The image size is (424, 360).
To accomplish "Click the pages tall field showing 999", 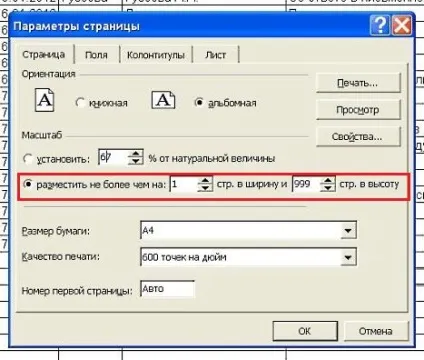I will (x=306, y=184).
